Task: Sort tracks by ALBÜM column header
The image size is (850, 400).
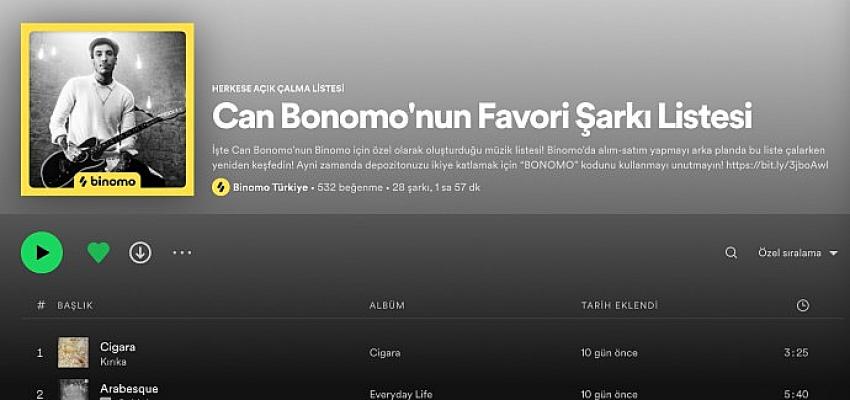Action: 387,306
